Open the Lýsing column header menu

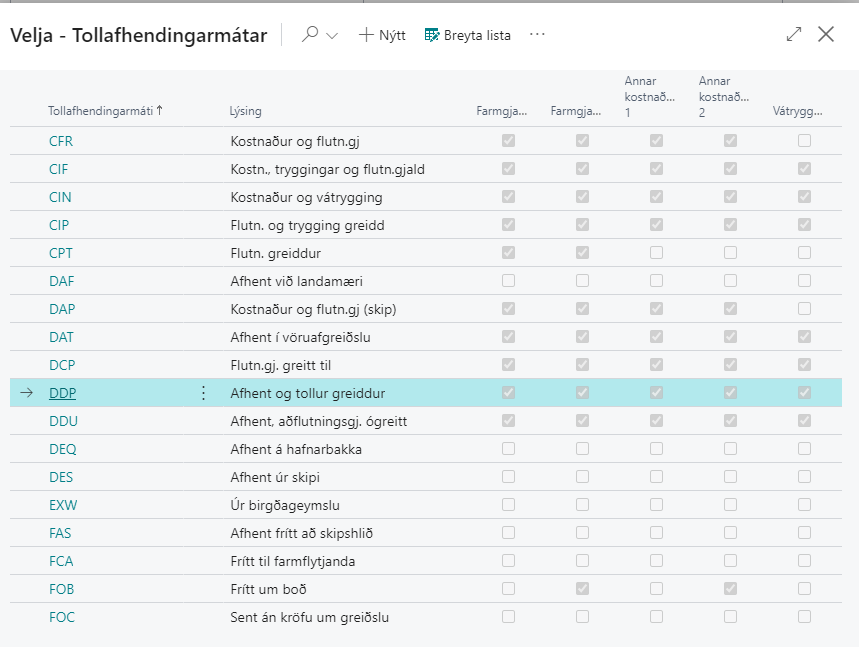pos(246,111)
